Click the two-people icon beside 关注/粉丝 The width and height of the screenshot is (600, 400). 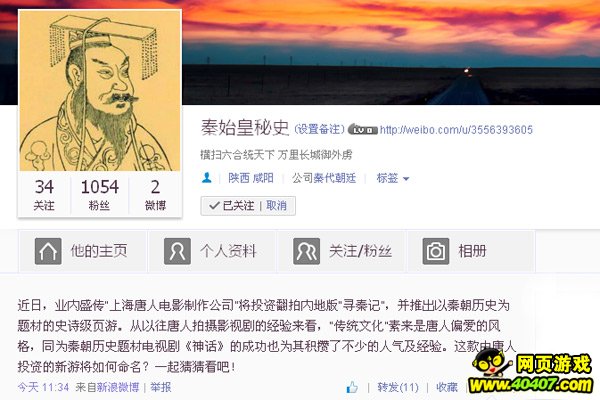point(307,251)
